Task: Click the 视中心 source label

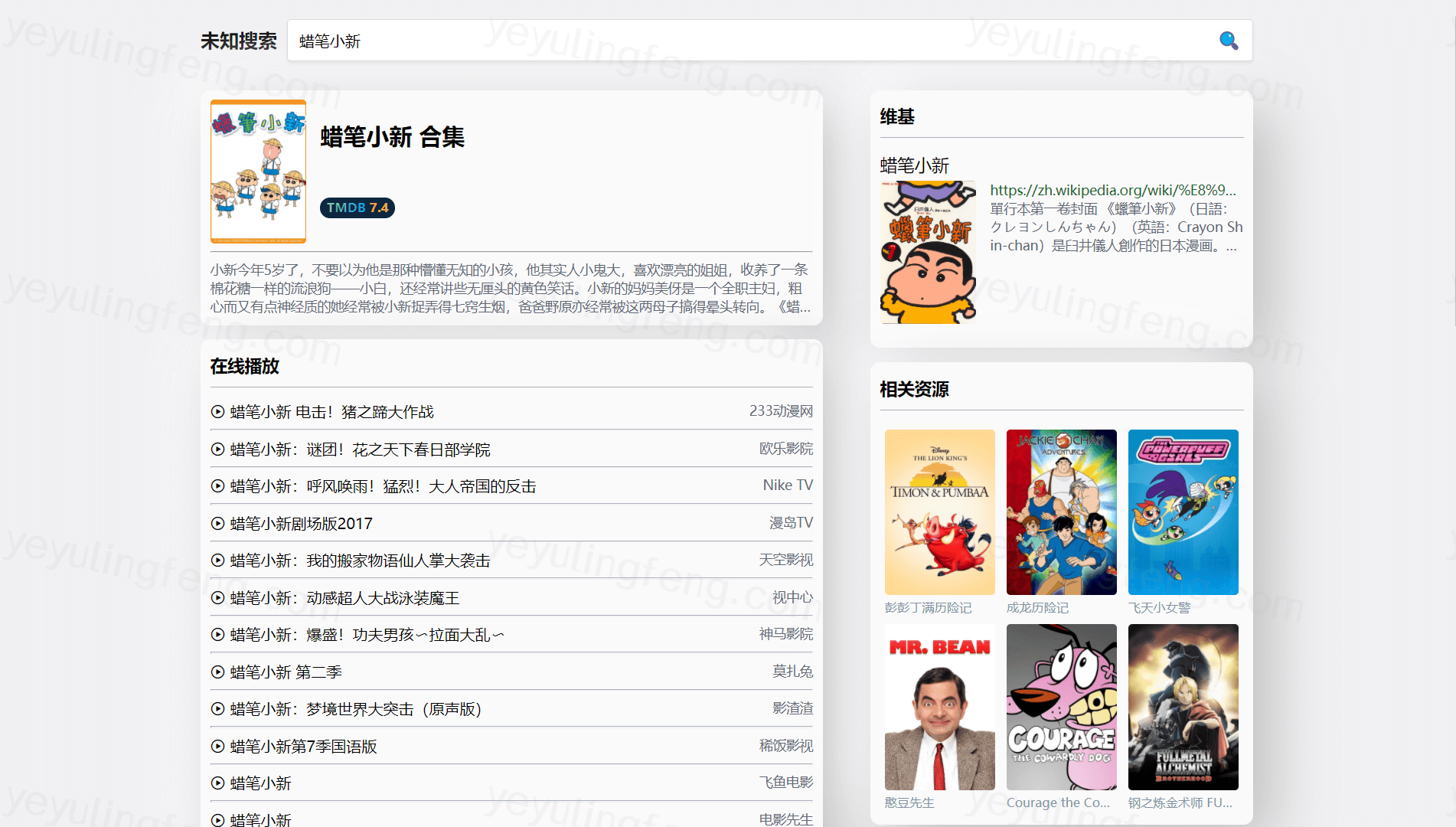Action: click(x=792, y=597)
